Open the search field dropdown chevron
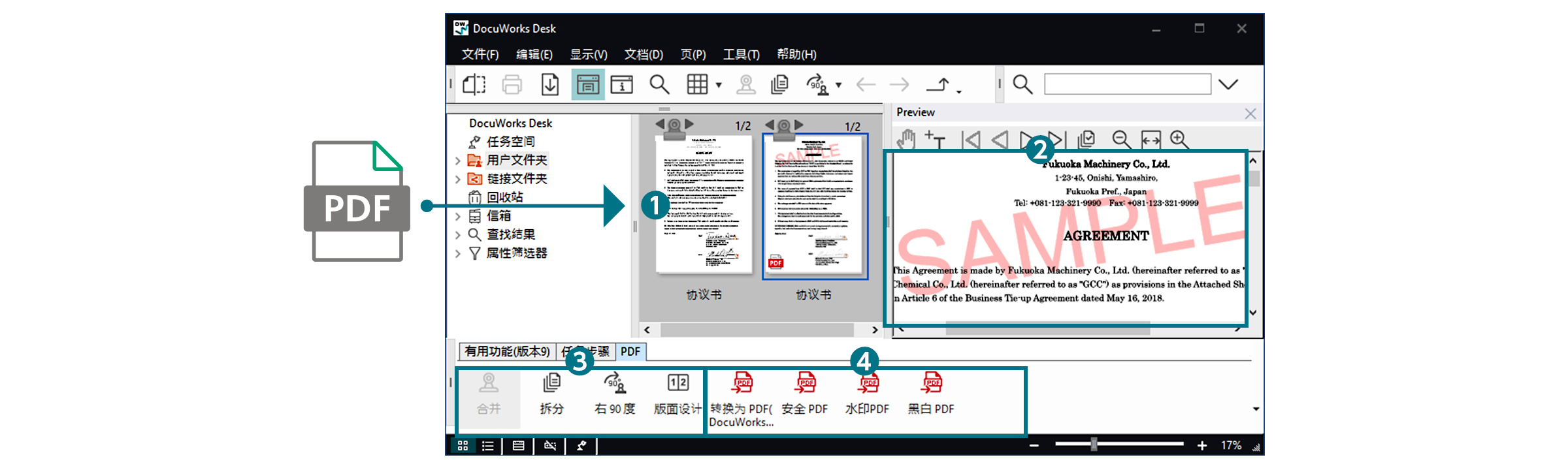This screenshot has height=470, width=1568. pyautogui.click(x=1228, y=84)
